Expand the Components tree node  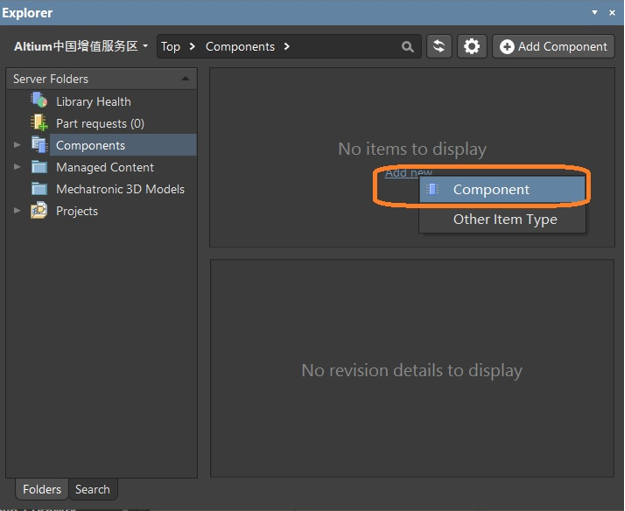(x=17, y=145)
